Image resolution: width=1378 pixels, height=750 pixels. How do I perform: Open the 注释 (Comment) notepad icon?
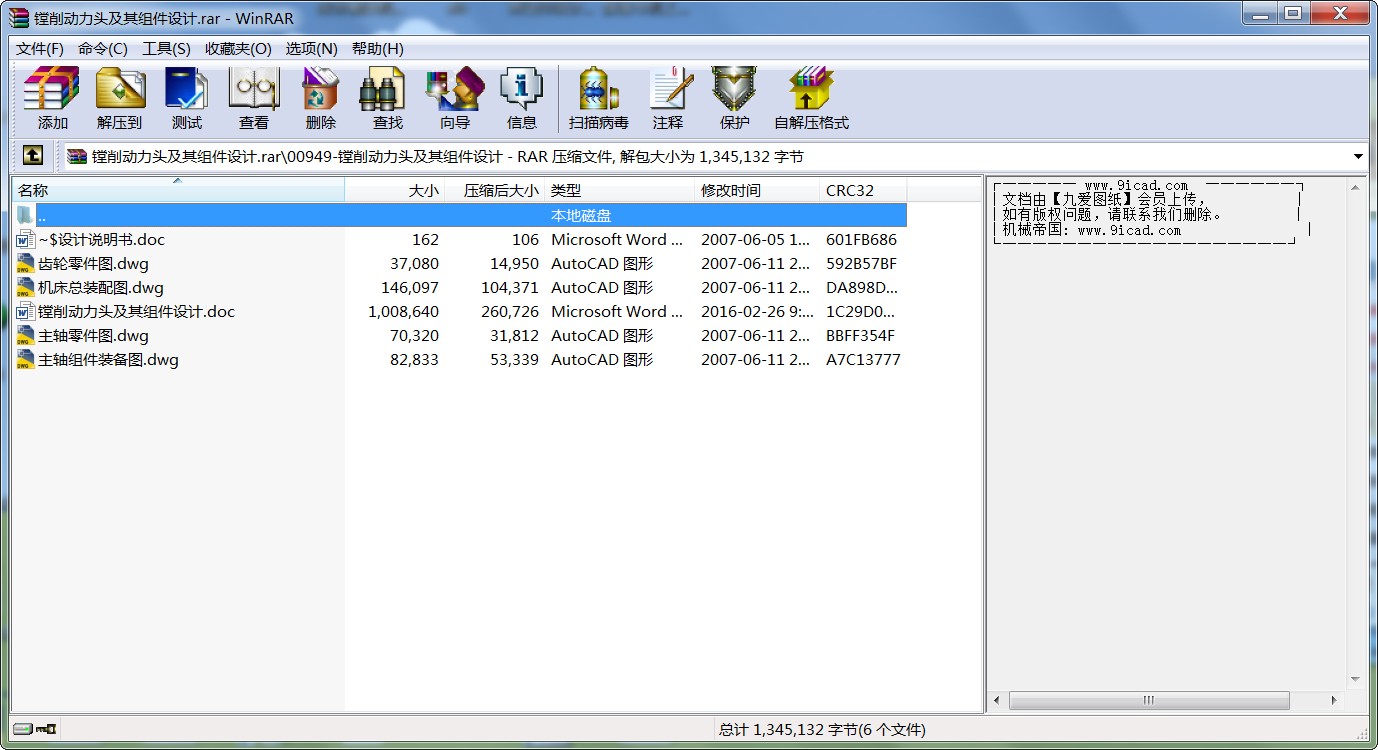click(669, 97)
